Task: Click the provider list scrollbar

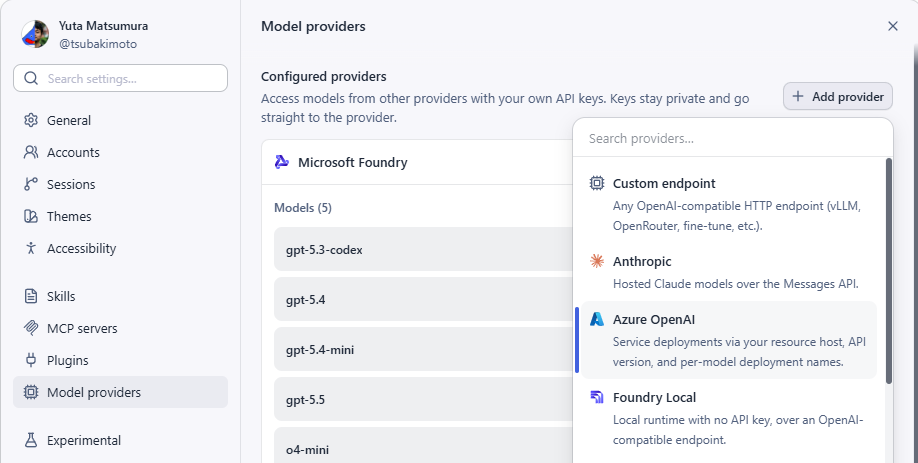Action: point(888,271)
